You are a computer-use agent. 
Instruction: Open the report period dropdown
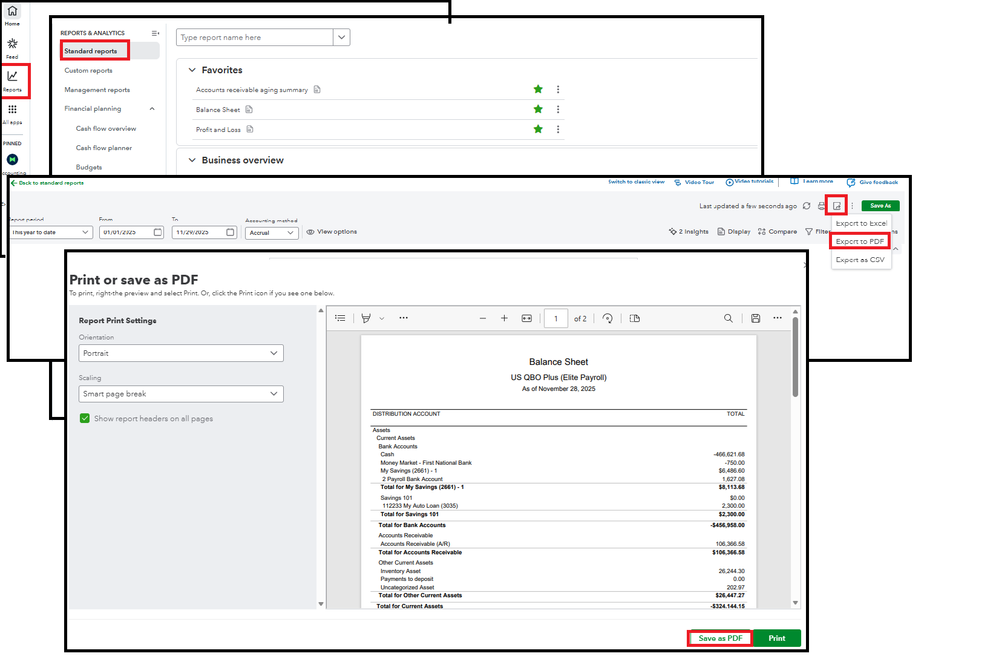click(51, 232)
